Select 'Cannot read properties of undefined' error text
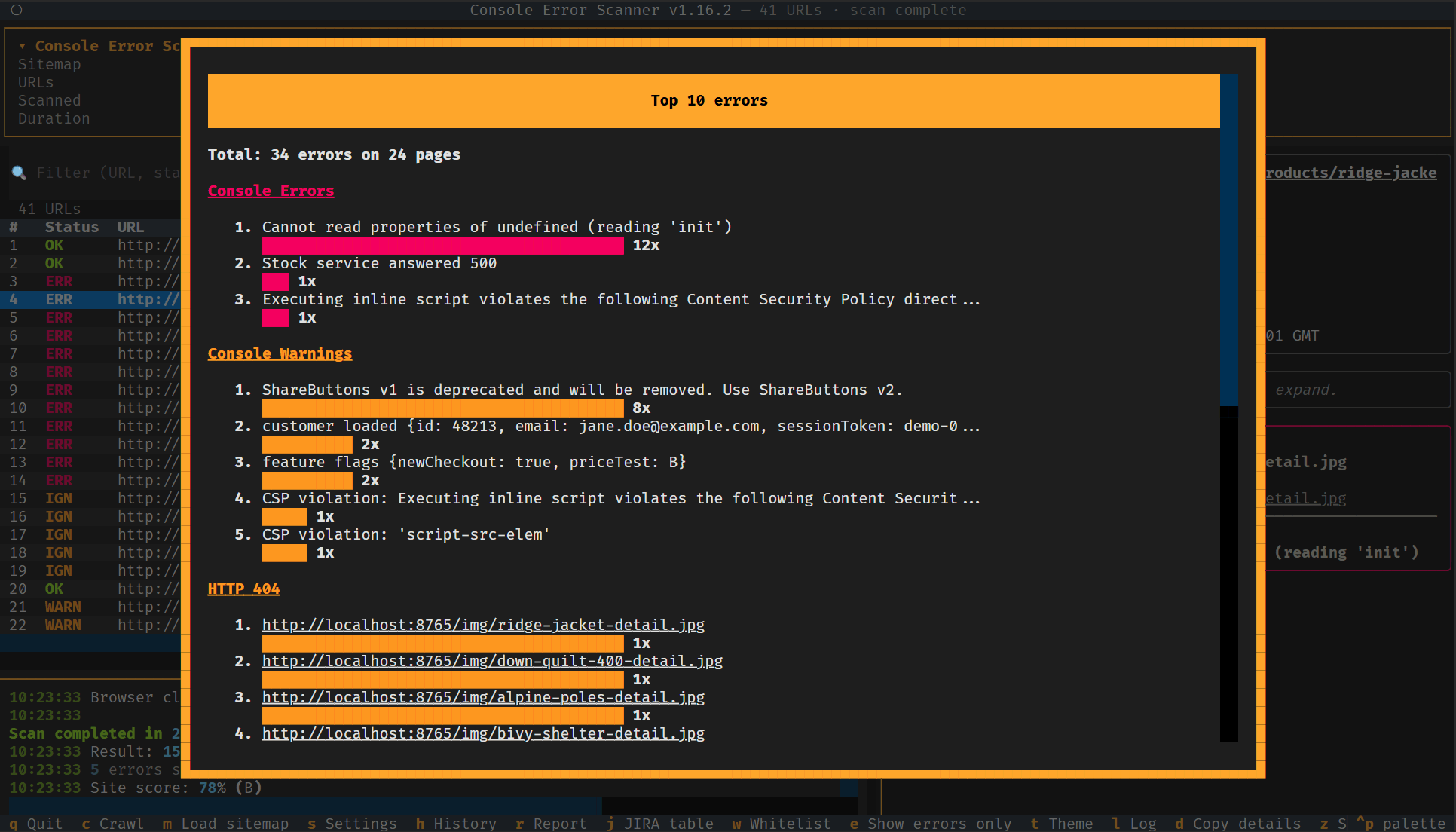The height and width of the screenshot is (832, 1456). click(x=497, y=227)
